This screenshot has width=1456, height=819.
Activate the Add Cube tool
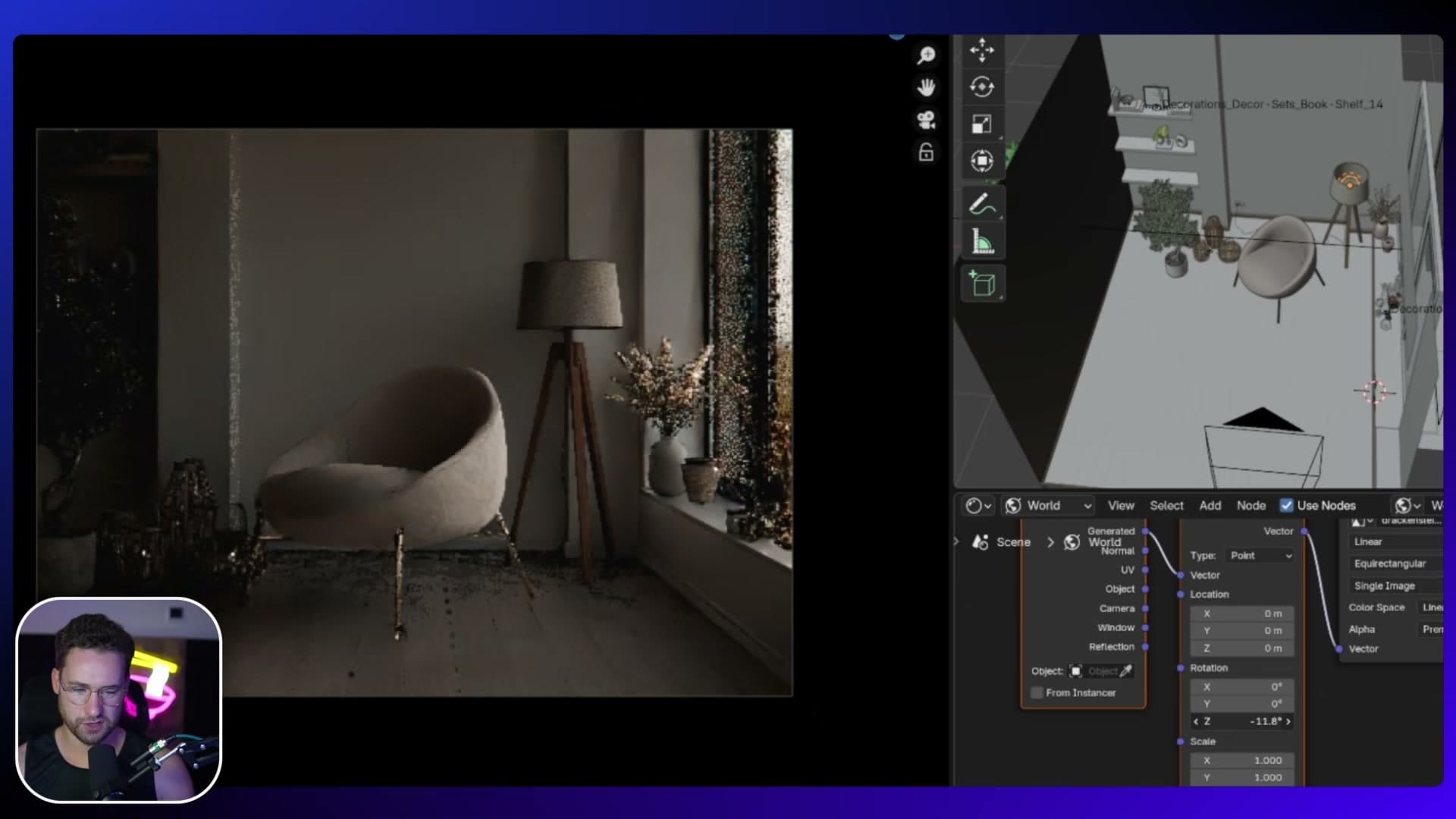(982, 284)
